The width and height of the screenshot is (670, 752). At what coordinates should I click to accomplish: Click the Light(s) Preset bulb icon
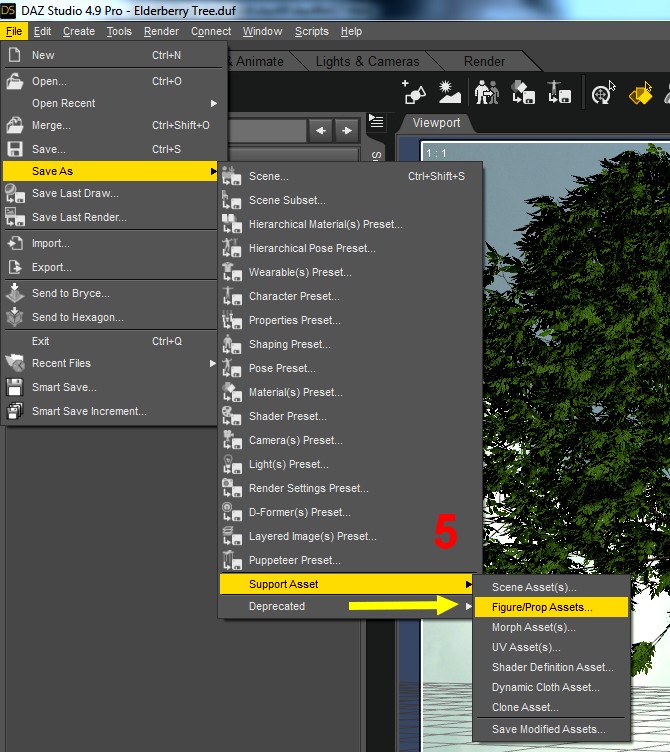coord(232,464)
